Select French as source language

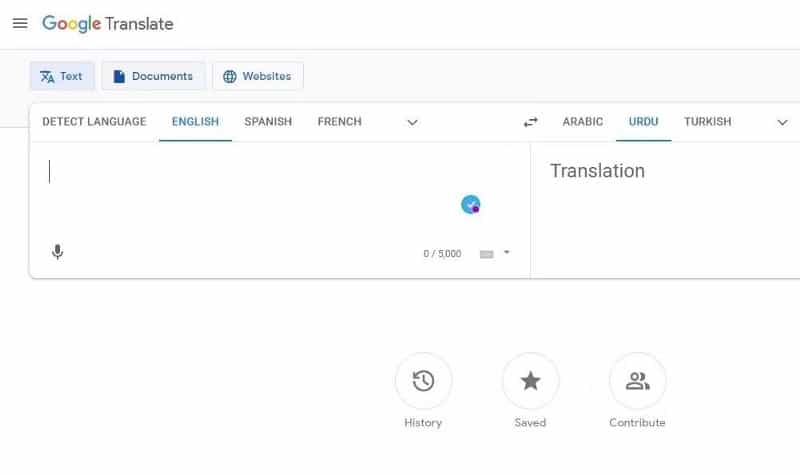340,121
